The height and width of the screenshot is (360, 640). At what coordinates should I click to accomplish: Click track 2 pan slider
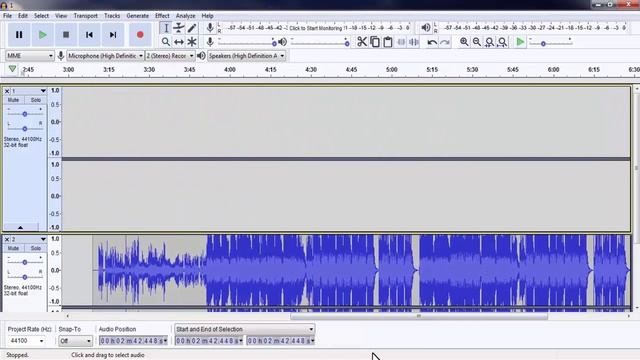24,277
